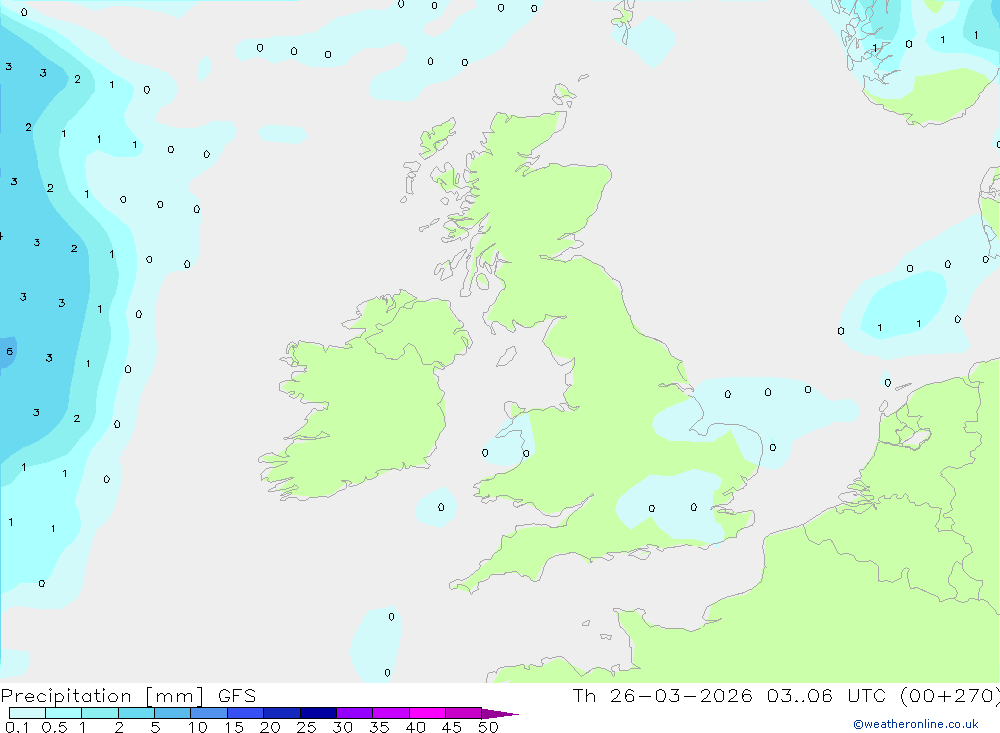Click the '40' legend scale label
The width and height of the screenshot is (1000, 733).
click(x=415, y=727)
